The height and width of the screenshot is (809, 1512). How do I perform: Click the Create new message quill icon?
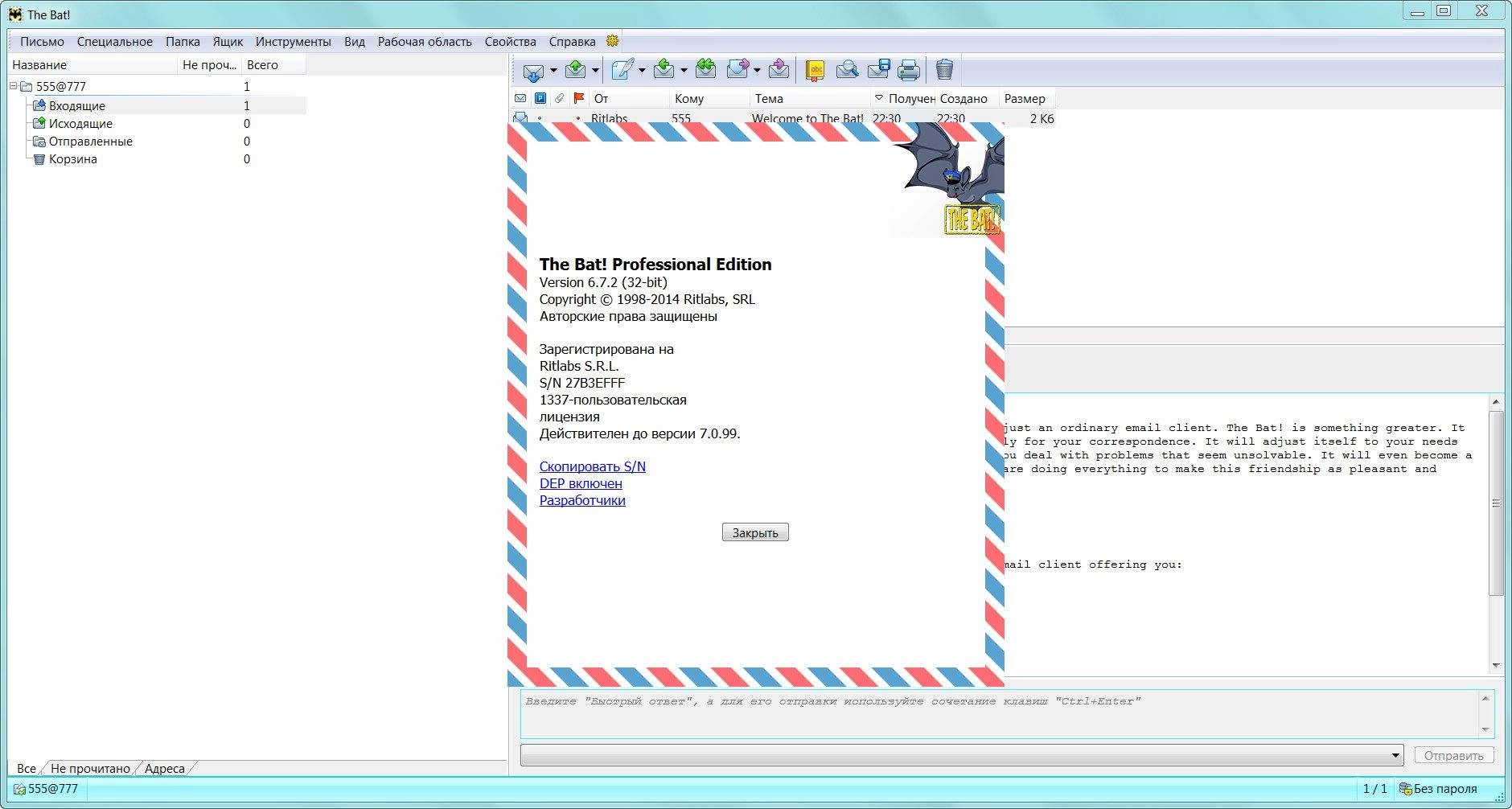622,70
